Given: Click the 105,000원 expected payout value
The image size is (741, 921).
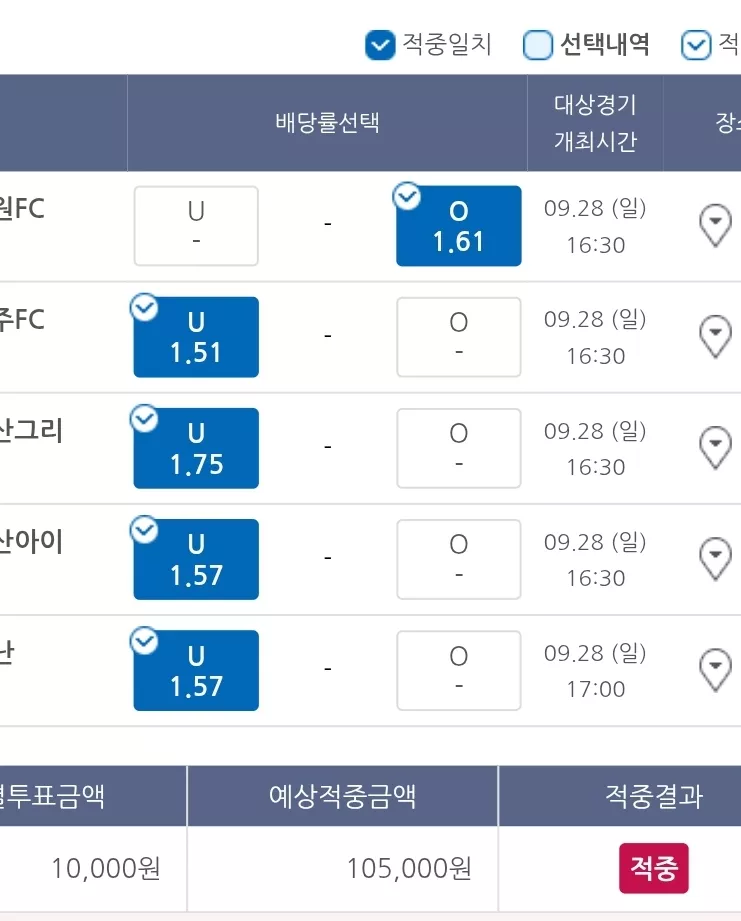Looking at the screenshot, I should click(x=409, y=868).
